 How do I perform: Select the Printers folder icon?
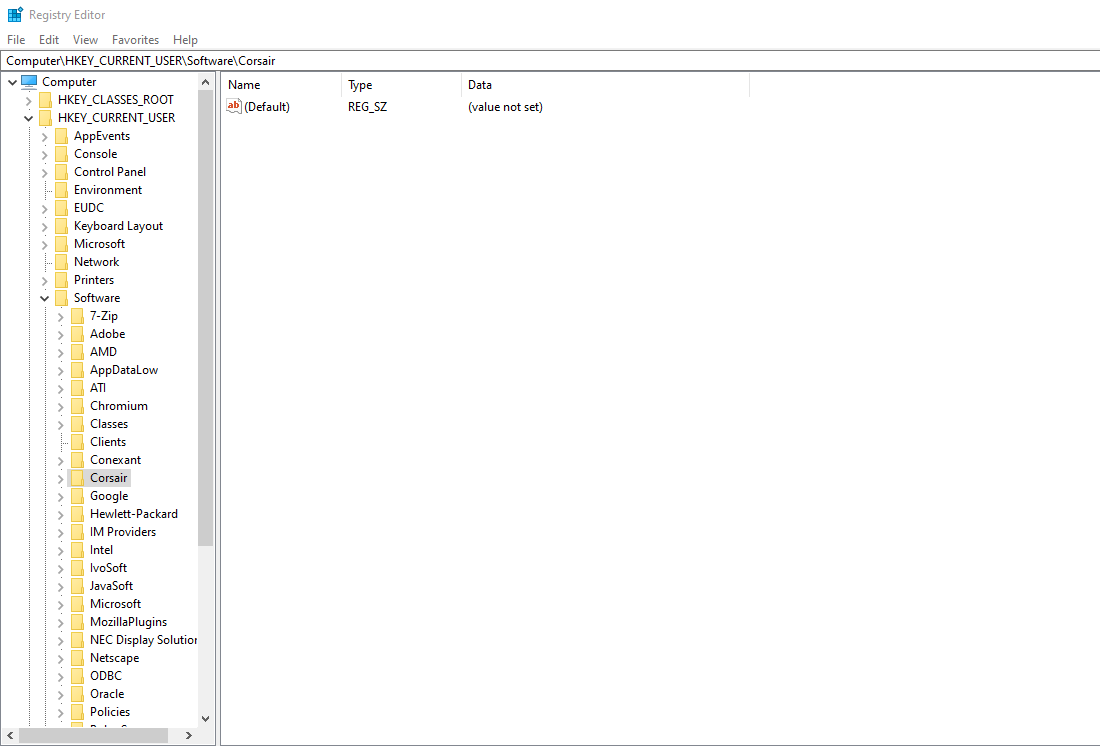pyautogui.click(x=62, y=279)
